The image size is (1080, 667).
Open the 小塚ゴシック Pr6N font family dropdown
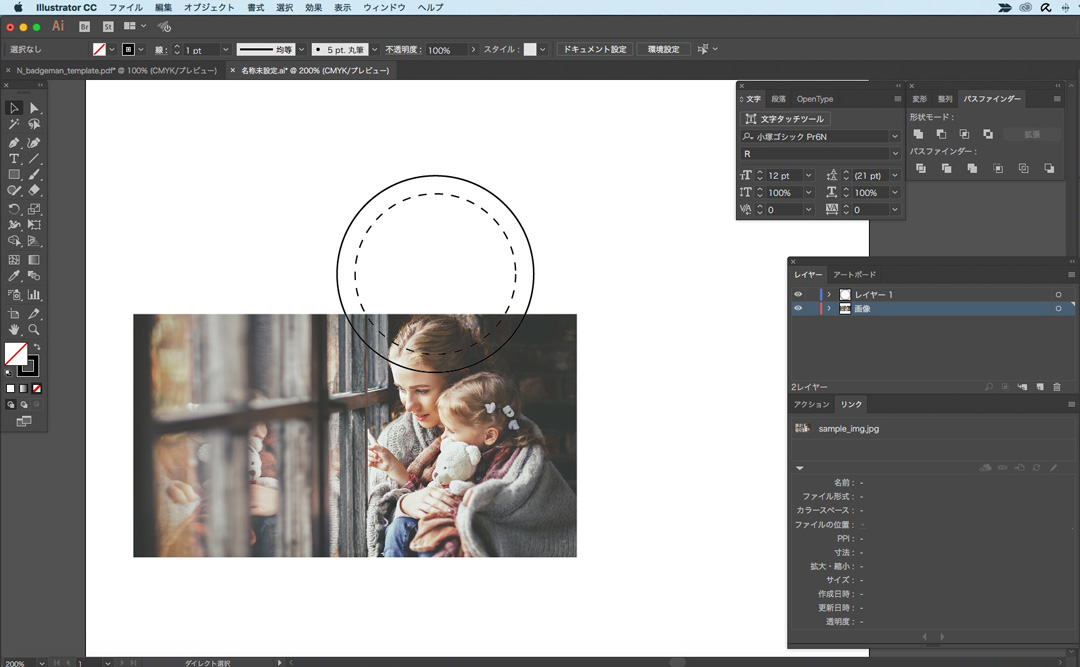pyautogui.click(x=894, y=136)
